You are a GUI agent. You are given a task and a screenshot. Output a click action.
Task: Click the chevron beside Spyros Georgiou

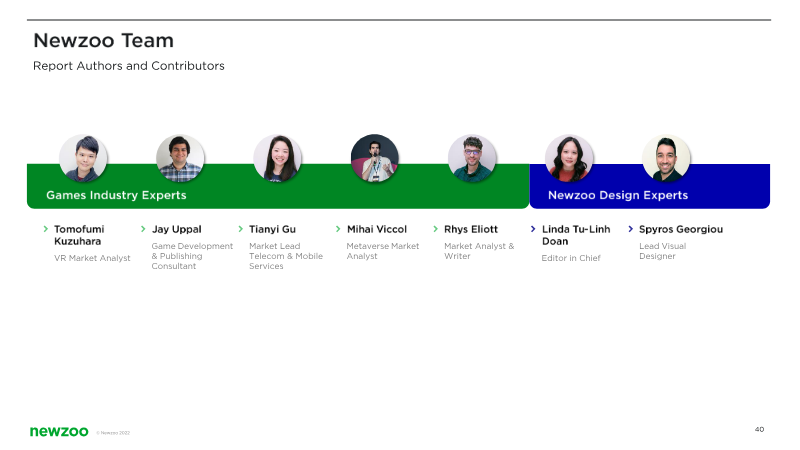[x=630, y=229]
